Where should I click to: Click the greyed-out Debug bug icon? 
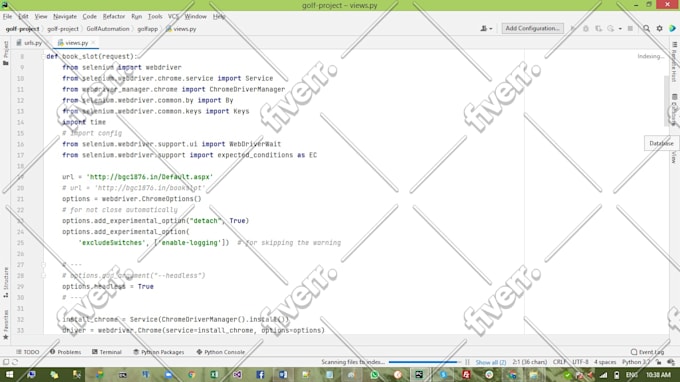pyautogui.click(x=585, y=29)
